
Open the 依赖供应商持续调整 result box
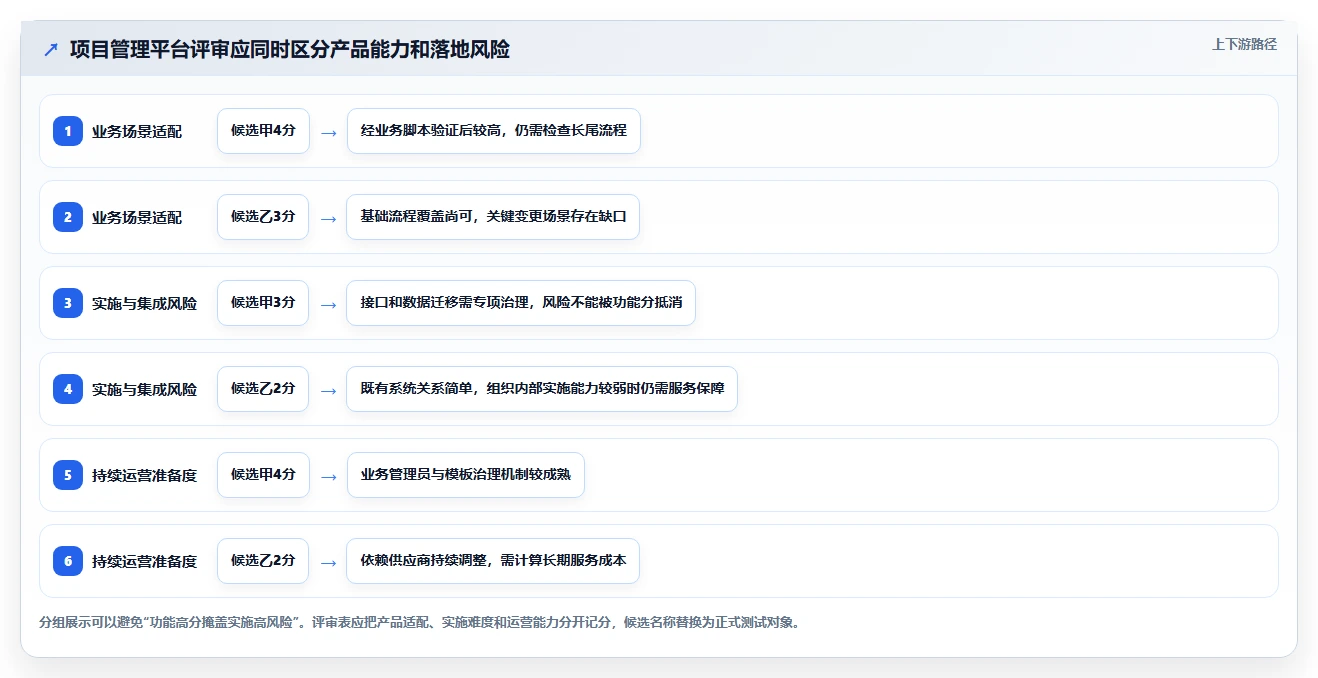tap(493, 561)
